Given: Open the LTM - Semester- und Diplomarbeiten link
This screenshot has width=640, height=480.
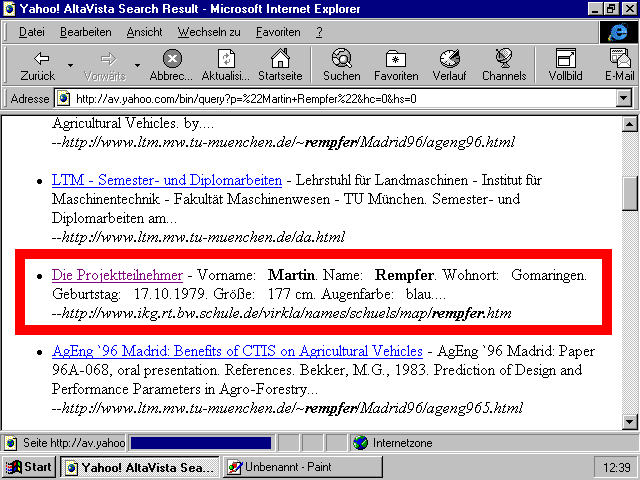Looking at the screenshot, I should click(x=167, y=180).
